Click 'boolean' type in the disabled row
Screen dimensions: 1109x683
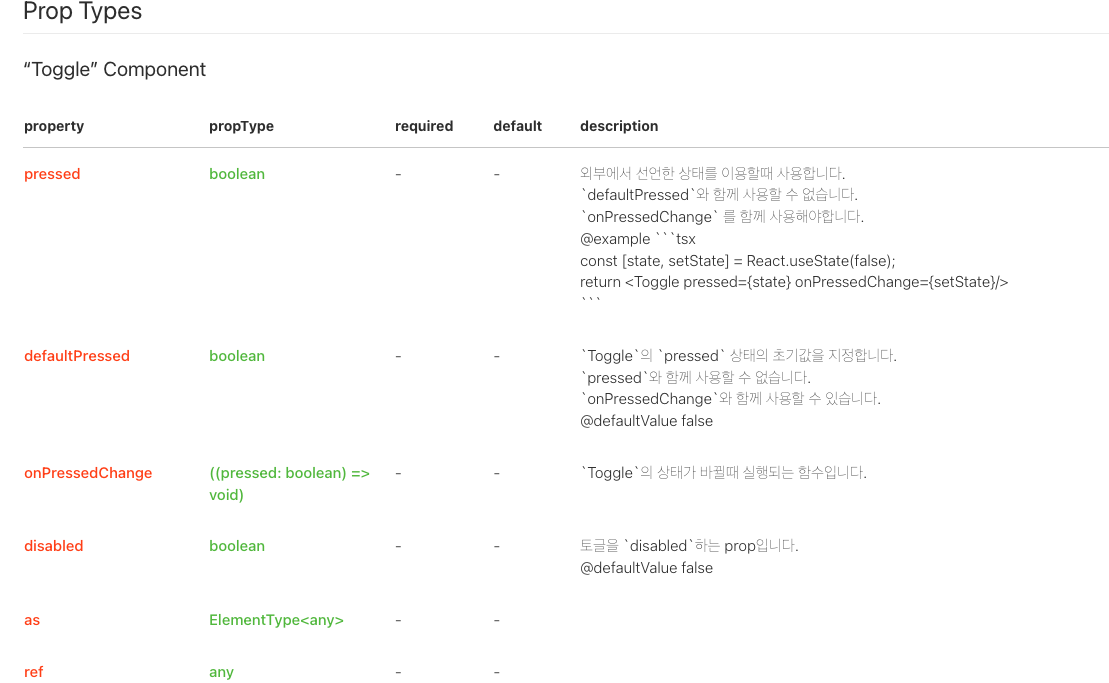[236, 546]
